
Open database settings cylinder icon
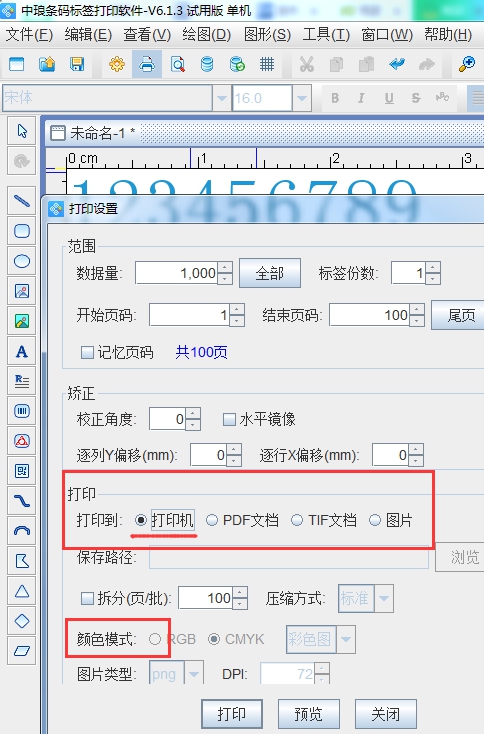pos(207,64)
